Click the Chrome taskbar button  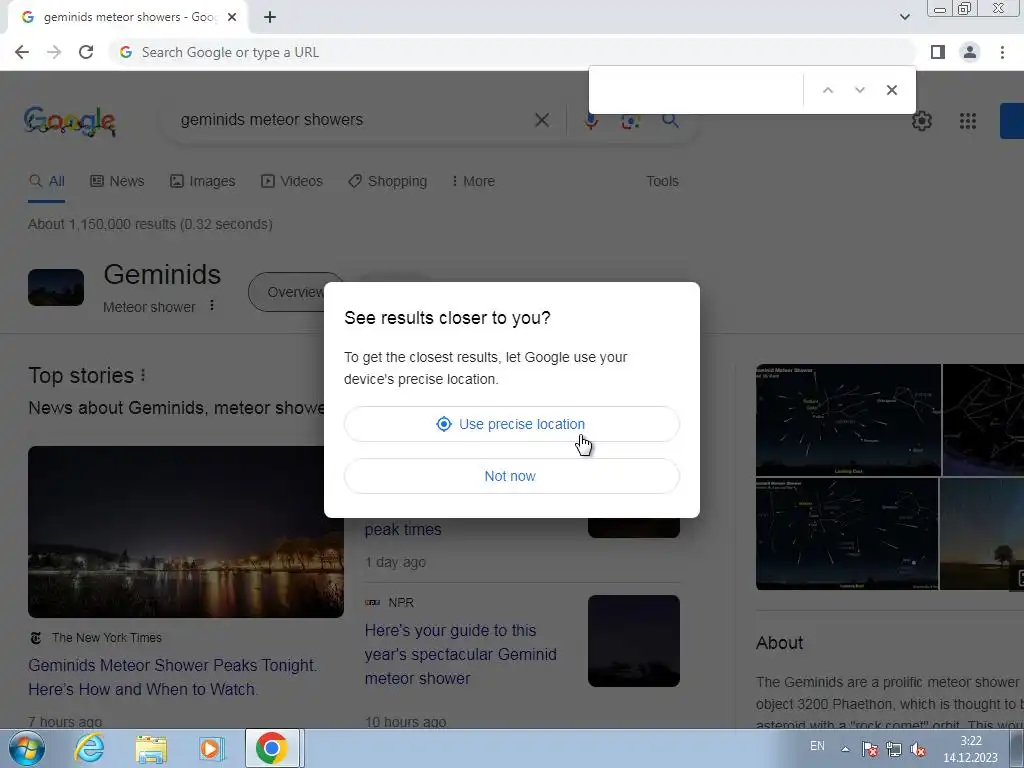[x=272, y=748]
